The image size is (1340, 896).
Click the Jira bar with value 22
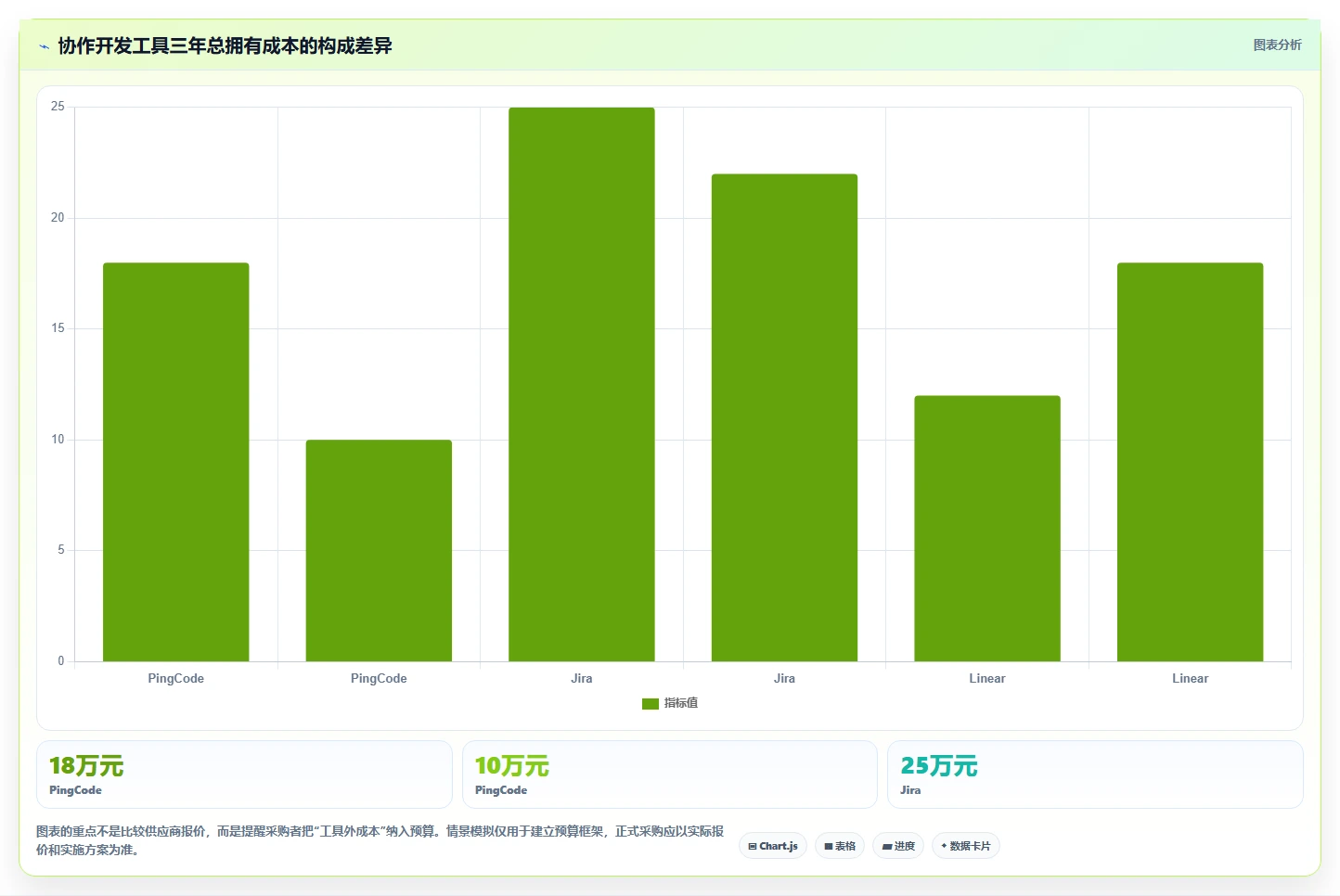click(x=784, y=417)
